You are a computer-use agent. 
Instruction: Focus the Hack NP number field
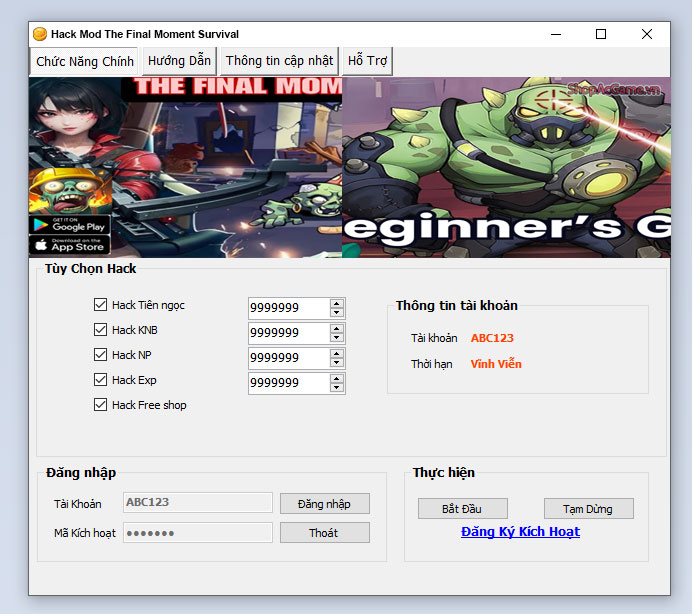click(x=289, y=358)
